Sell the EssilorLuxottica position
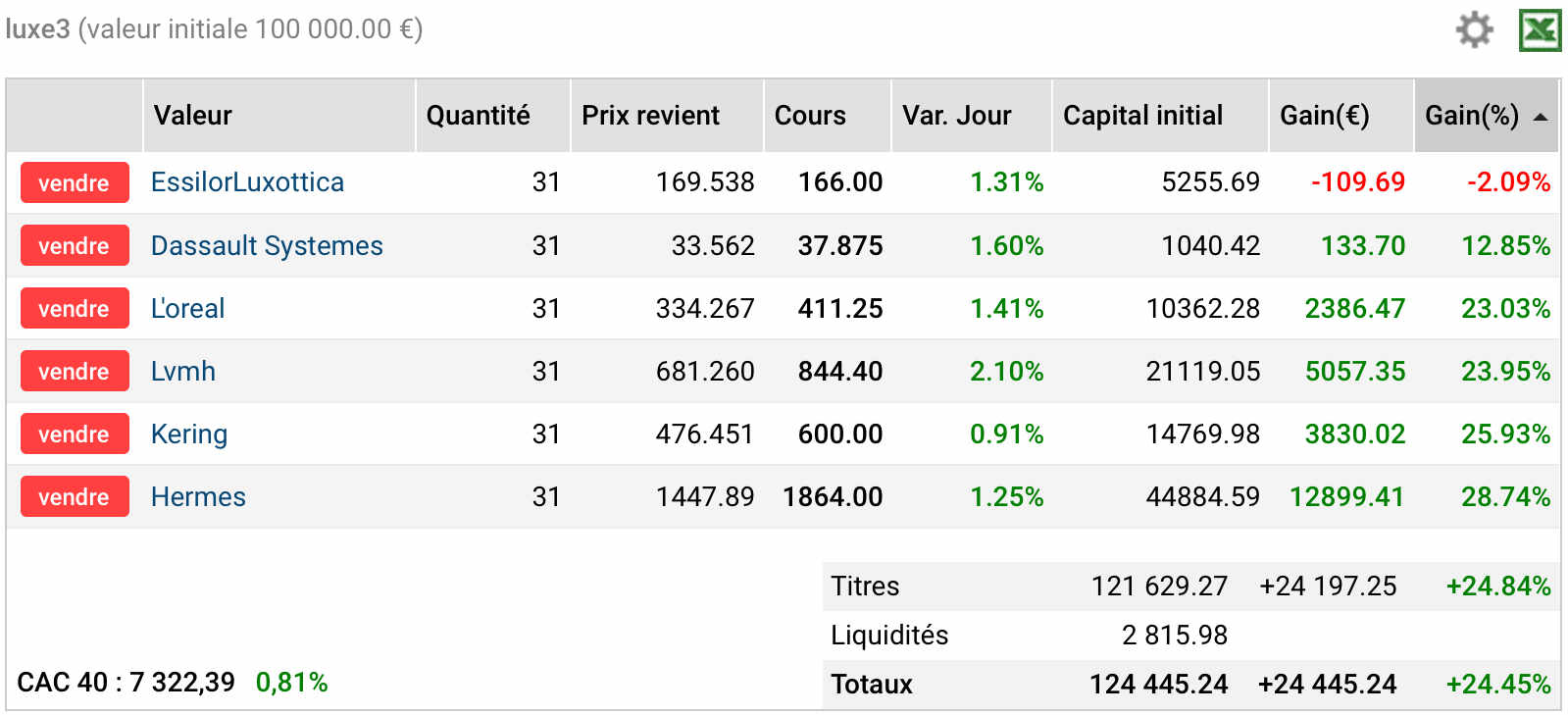Image resolution: width=1568 pixels, height=715 pixels. coord(75,182)
